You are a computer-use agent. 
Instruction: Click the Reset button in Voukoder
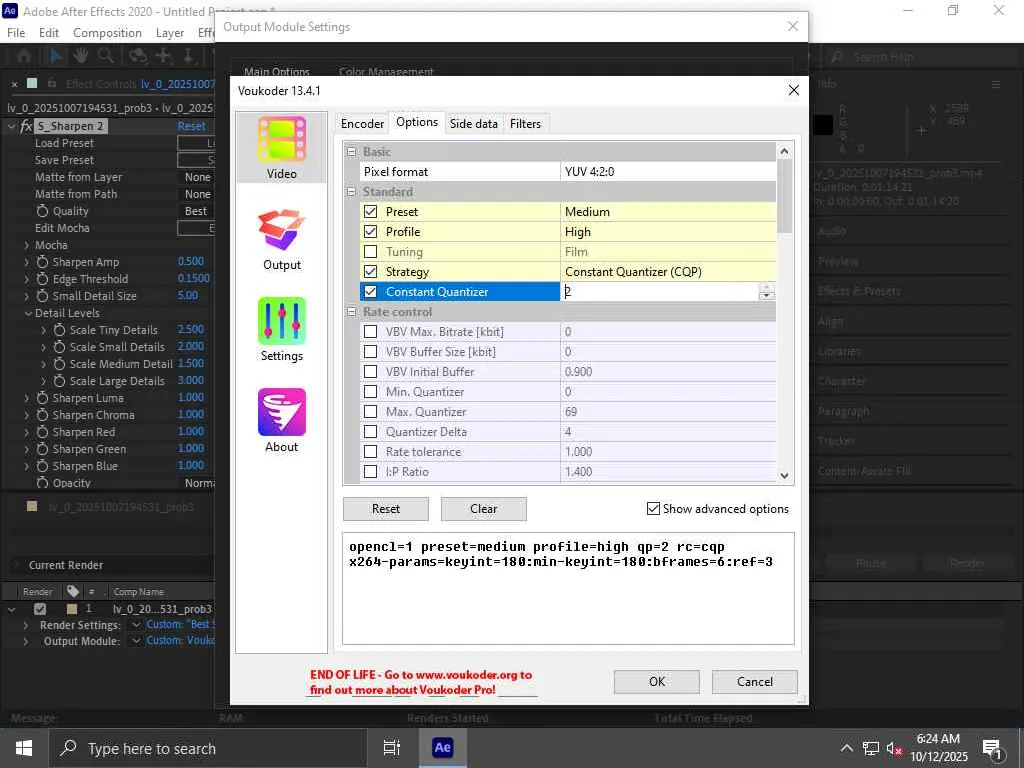click(386, 509)
